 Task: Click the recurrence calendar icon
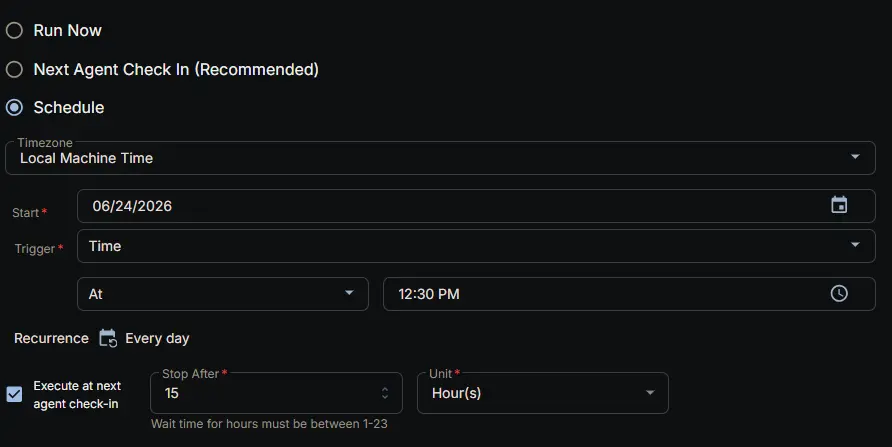(x=108, y=338)
